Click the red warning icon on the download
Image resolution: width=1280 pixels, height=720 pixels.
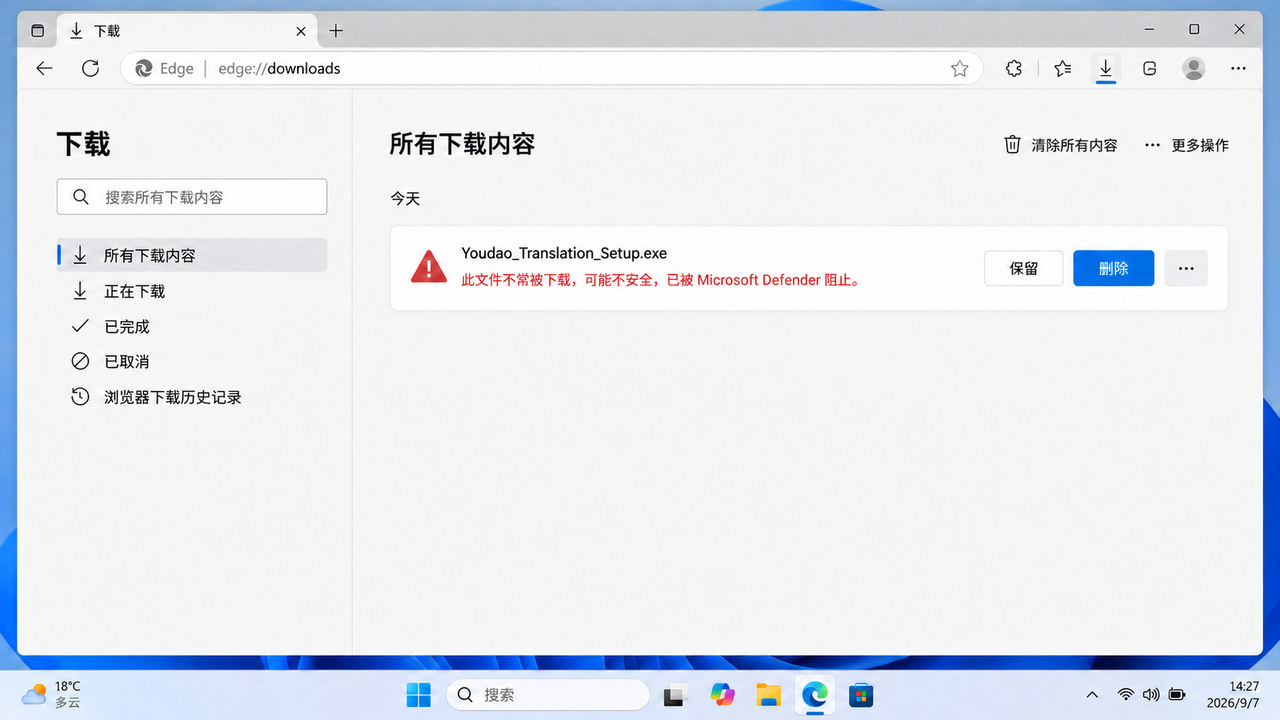429,266
